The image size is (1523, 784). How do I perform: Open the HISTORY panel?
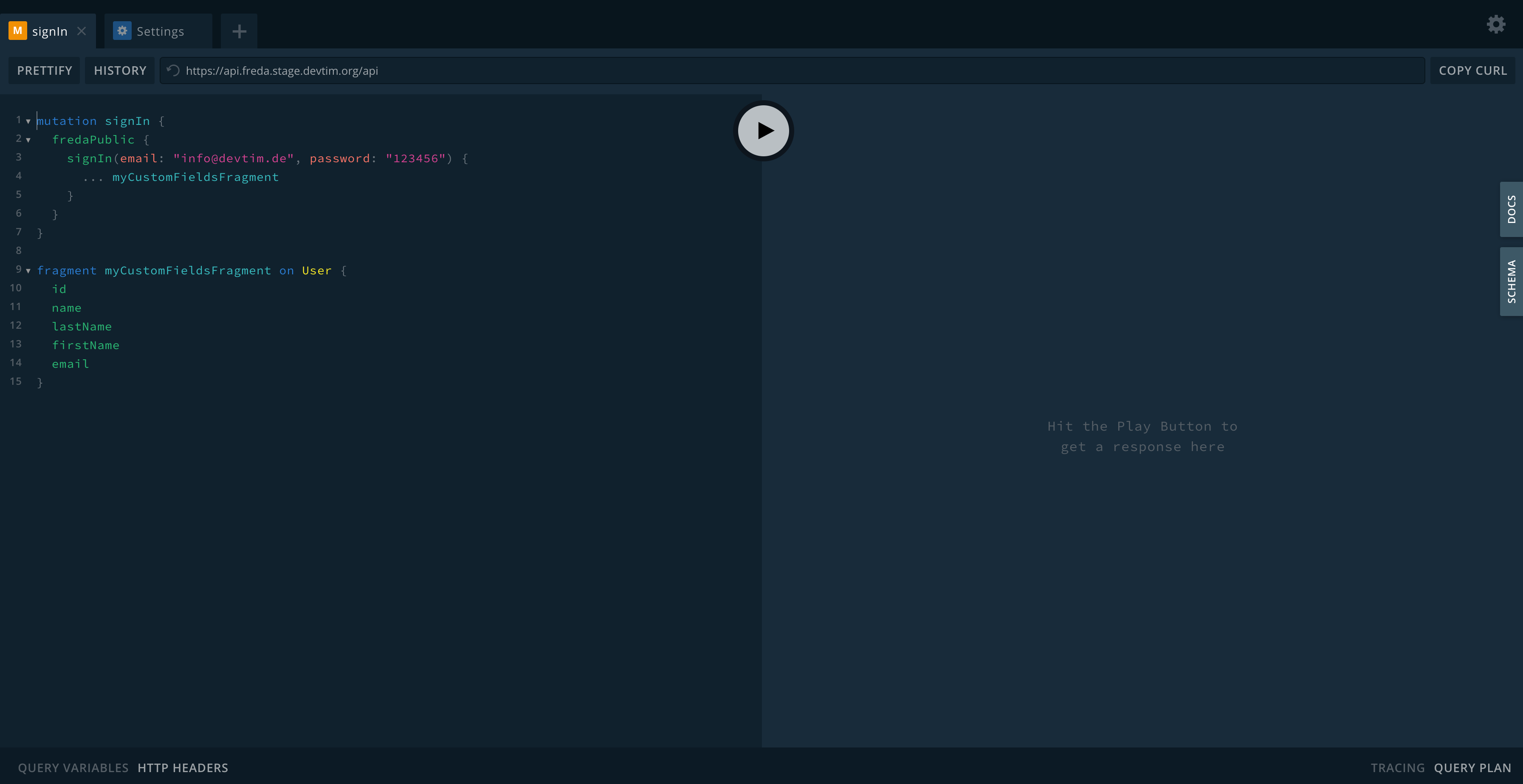(120, 71)
